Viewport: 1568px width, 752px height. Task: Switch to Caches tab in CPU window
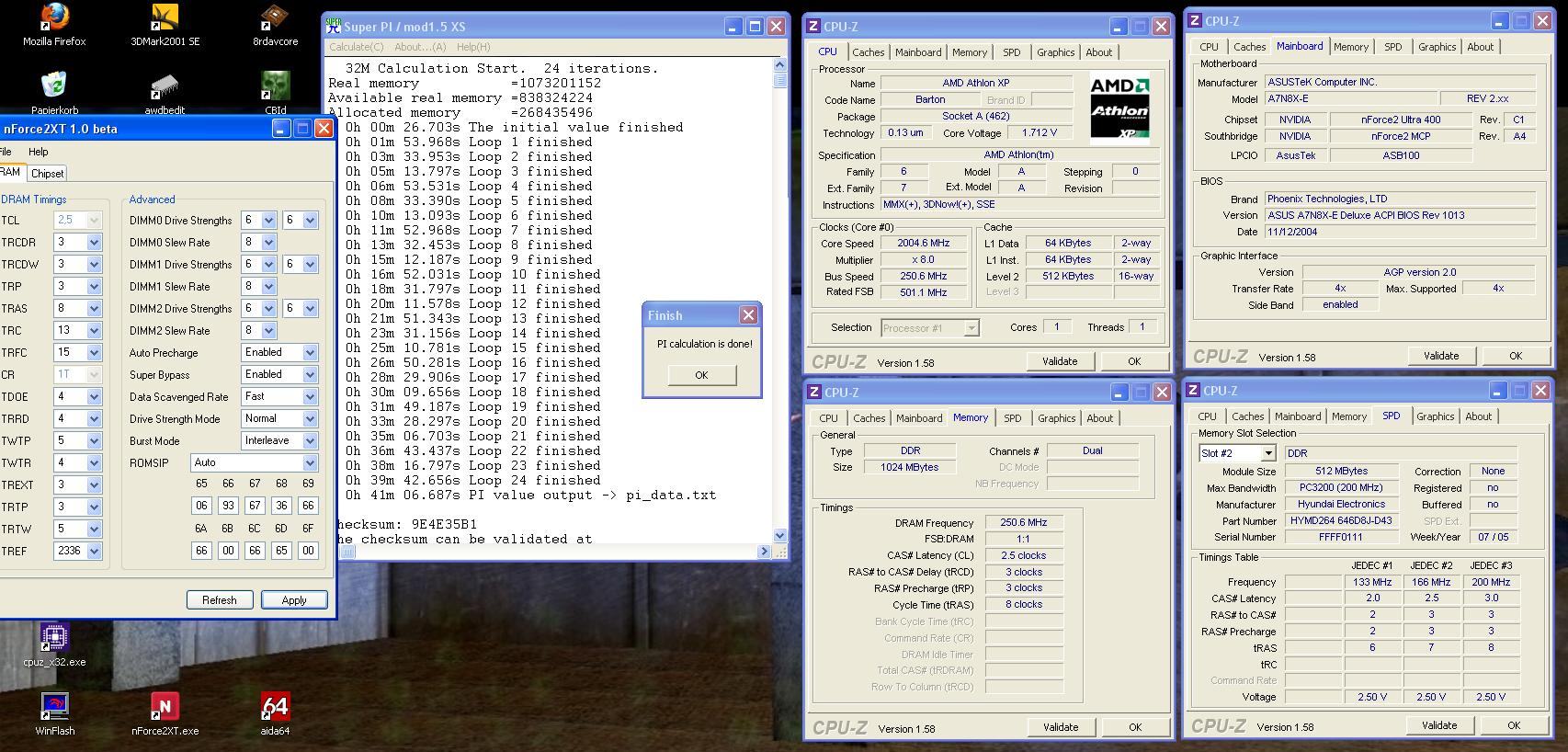868,52
